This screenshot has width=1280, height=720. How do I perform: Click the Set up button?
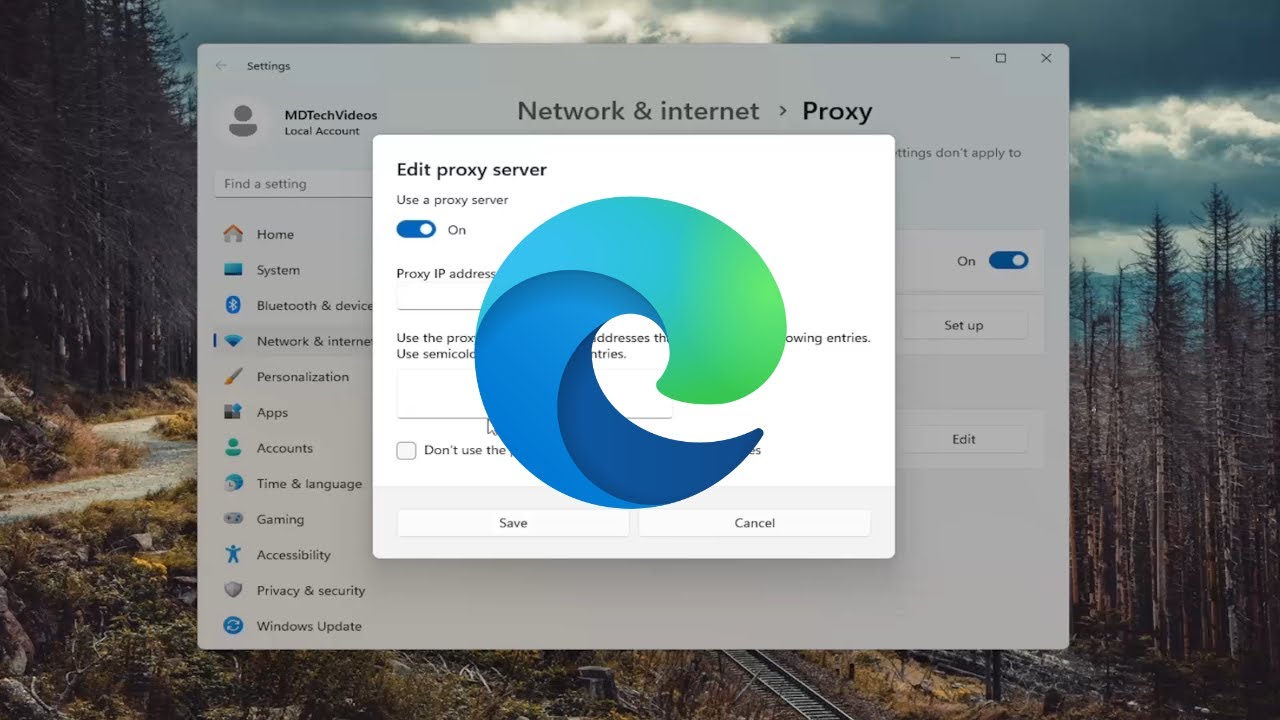[963, 325]
